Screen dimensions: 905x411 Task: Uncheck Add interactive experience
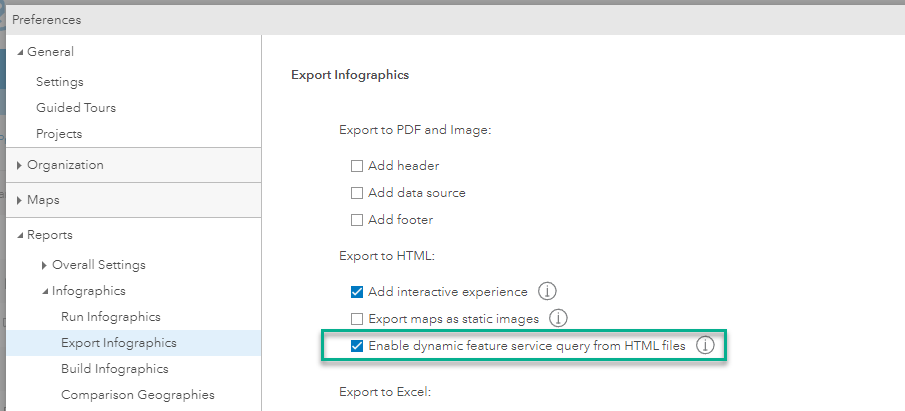coord(357,292)
